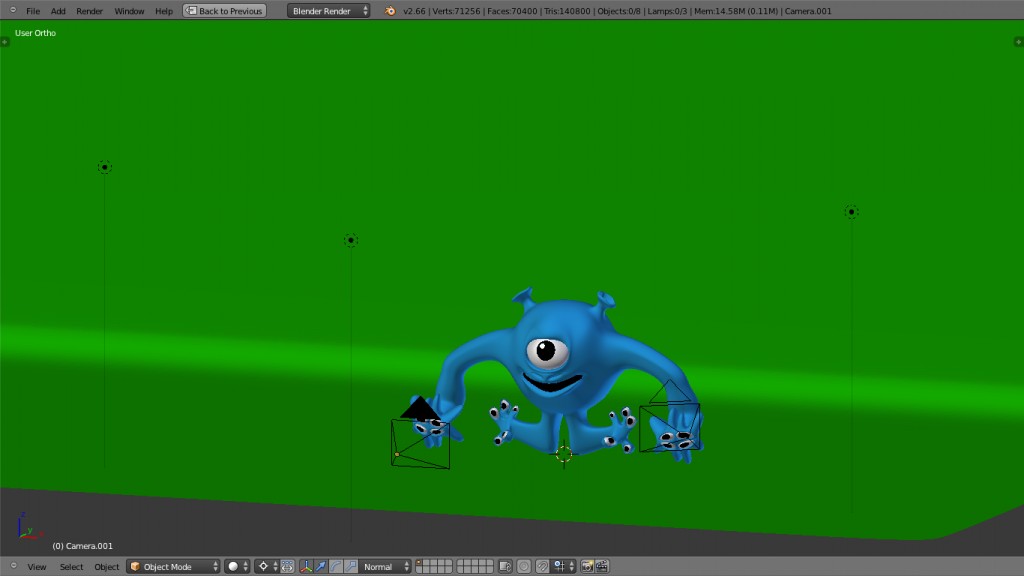The width and height of the screenshot is (1024, 576).
Task: Select the scale manipulator icon
Action: point(350,566)
